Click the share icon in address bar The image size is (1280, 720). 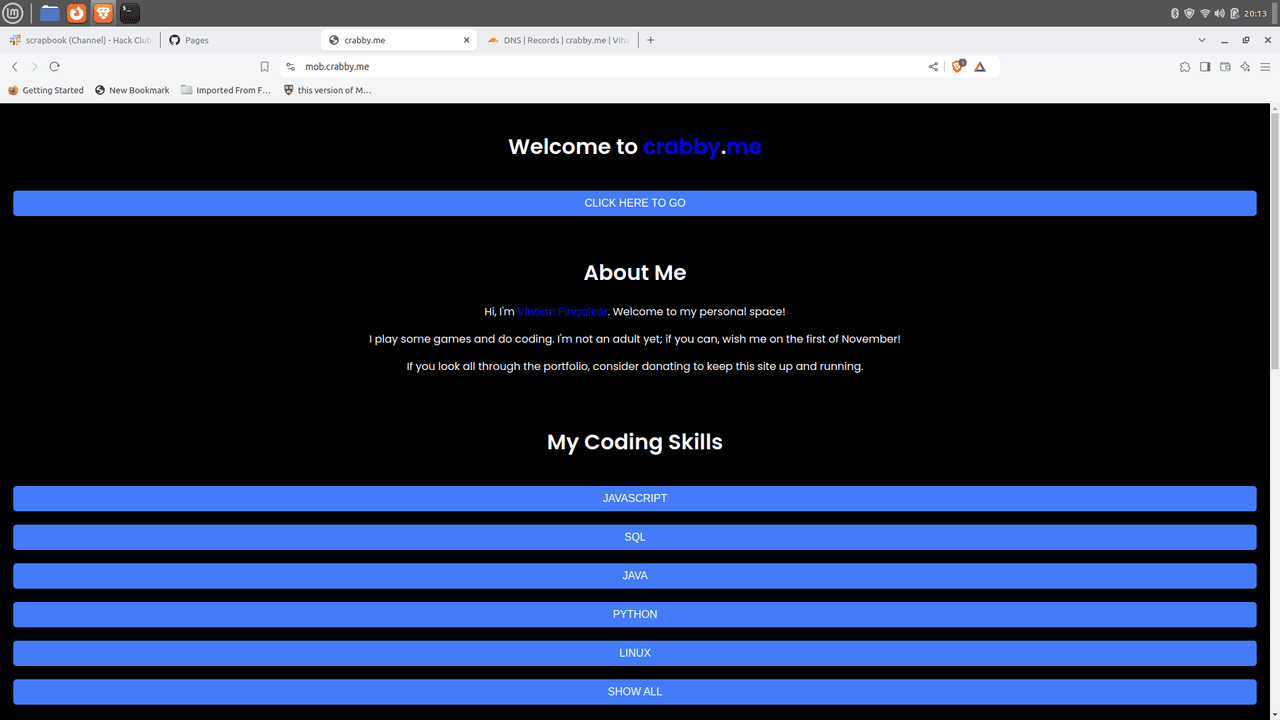(933, 67)
